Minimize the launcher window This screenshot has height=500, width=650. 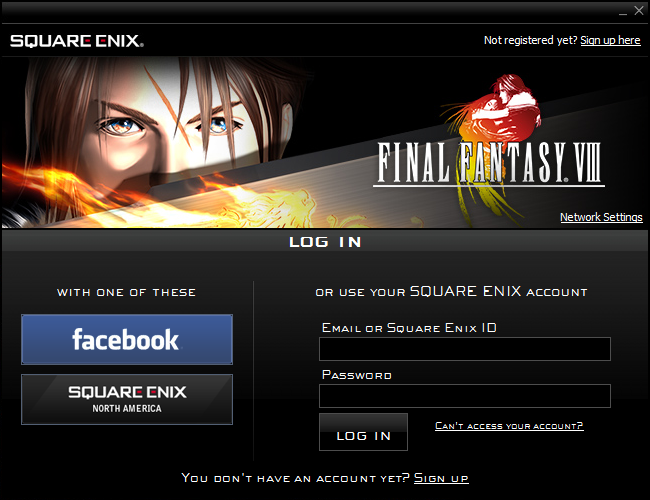[623, 12]
